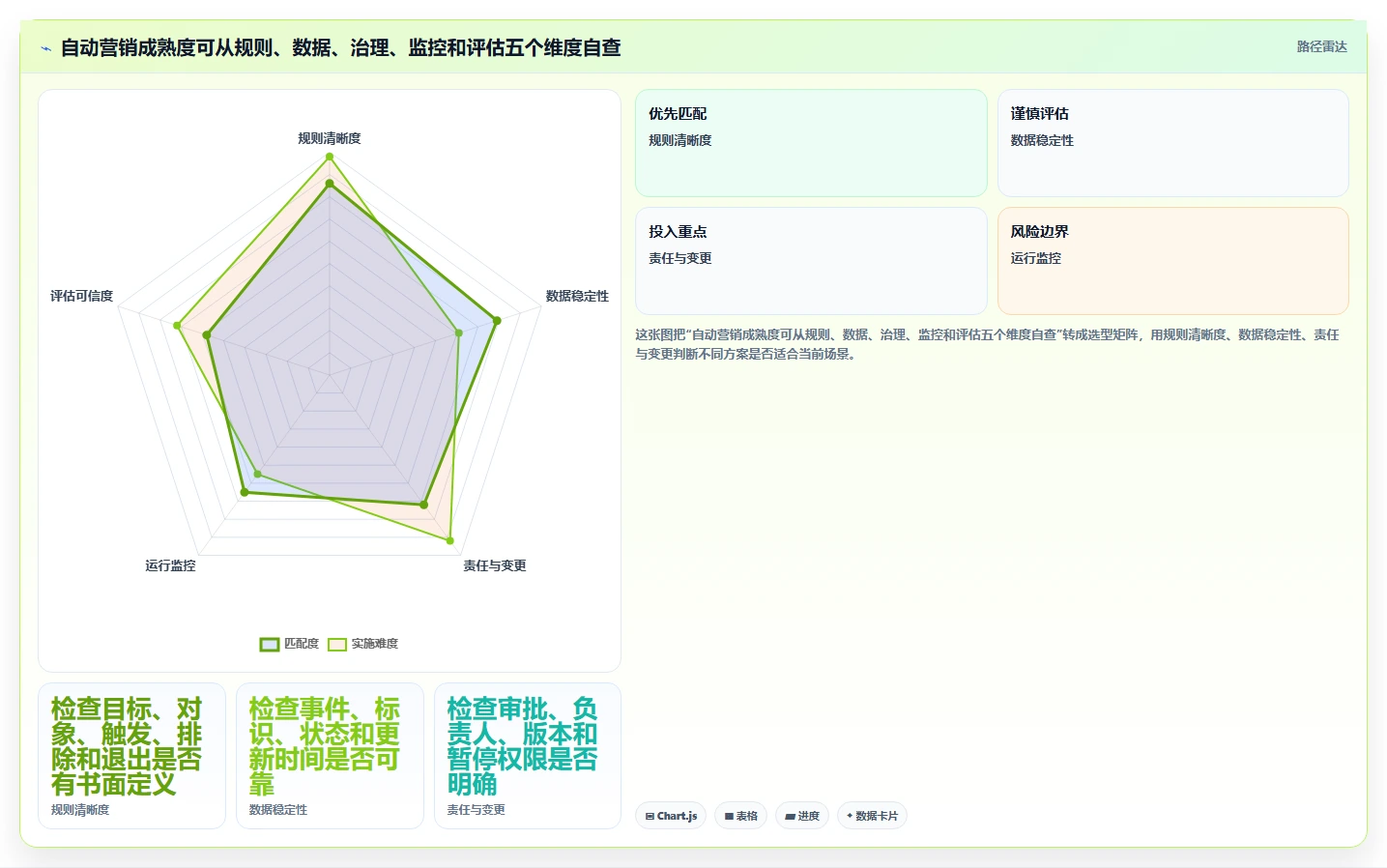Click the 规则清晰度 radar axis label
Image resolution: width=1387 pixels, height=868 pixels.
tap(330, 138)
